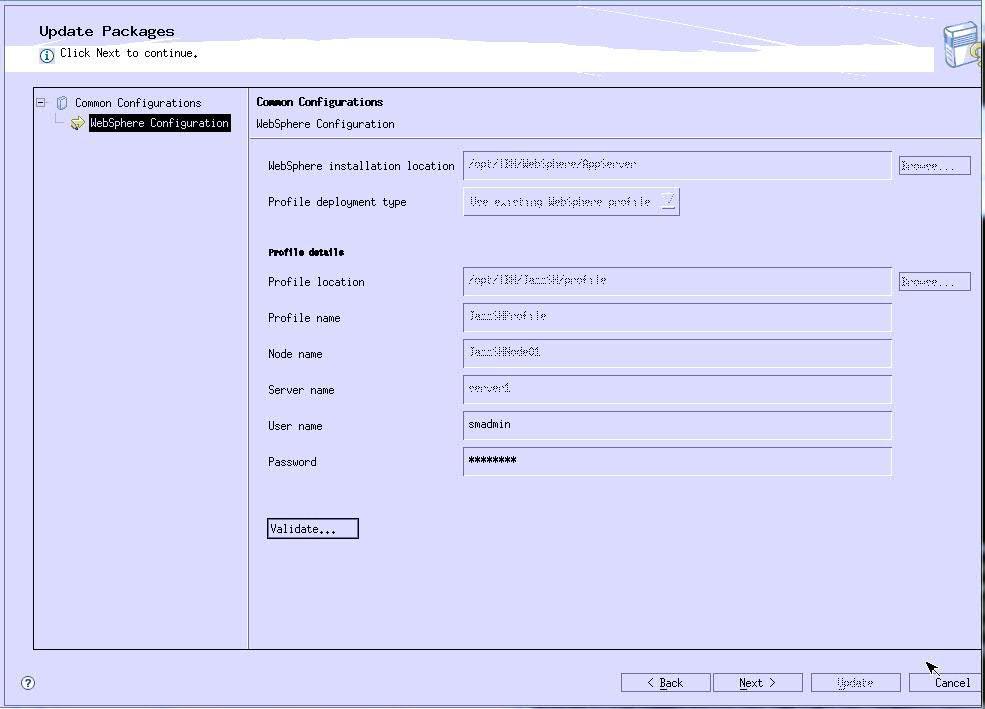Click the Common Configurations node icon

[62, 103]
